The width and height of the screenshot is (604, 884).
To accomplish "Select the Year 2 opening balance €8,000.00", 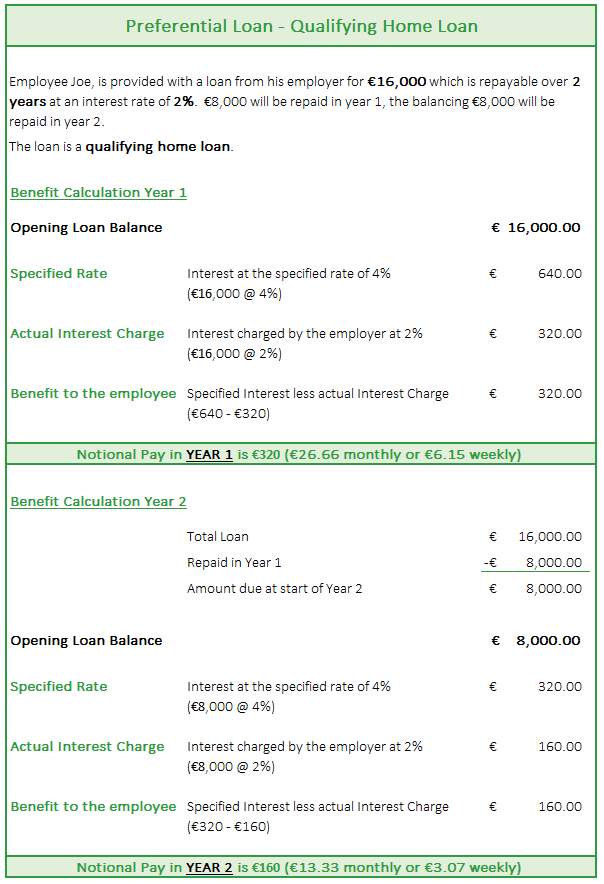I will coord(536,641).
